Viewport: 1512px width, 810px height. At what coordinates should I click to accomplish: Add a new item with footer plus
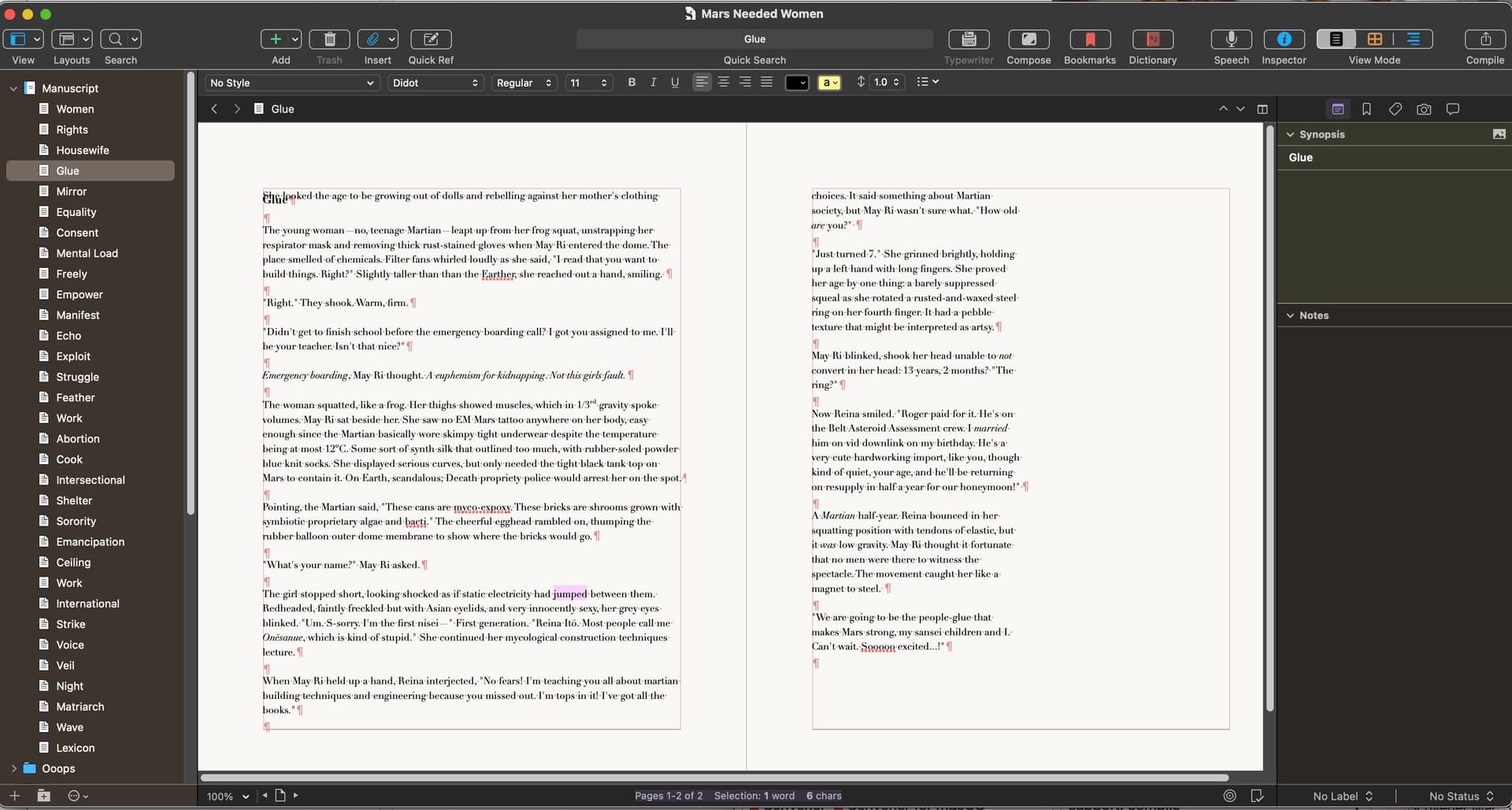(14, 796)
